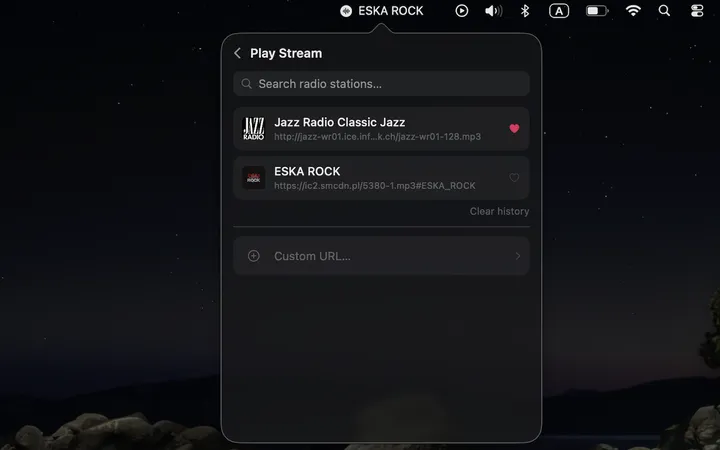Open the Now Playing menu bar icon
Screen dimensions: 720x450
[x=461, y=11]
